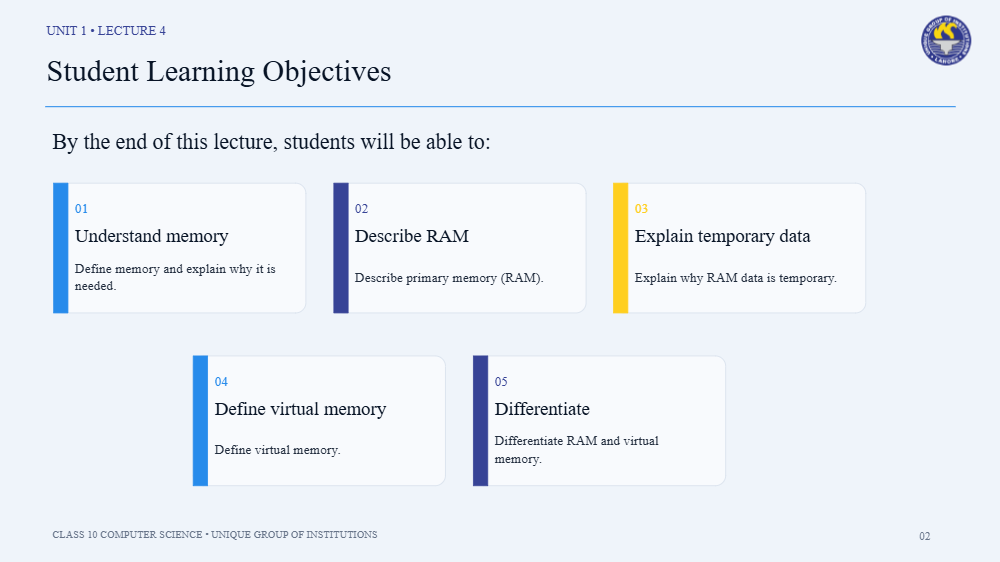Click the Class 10 Computer Science footer
This screenshot has width=1000, height=562.
click(215, 535)
